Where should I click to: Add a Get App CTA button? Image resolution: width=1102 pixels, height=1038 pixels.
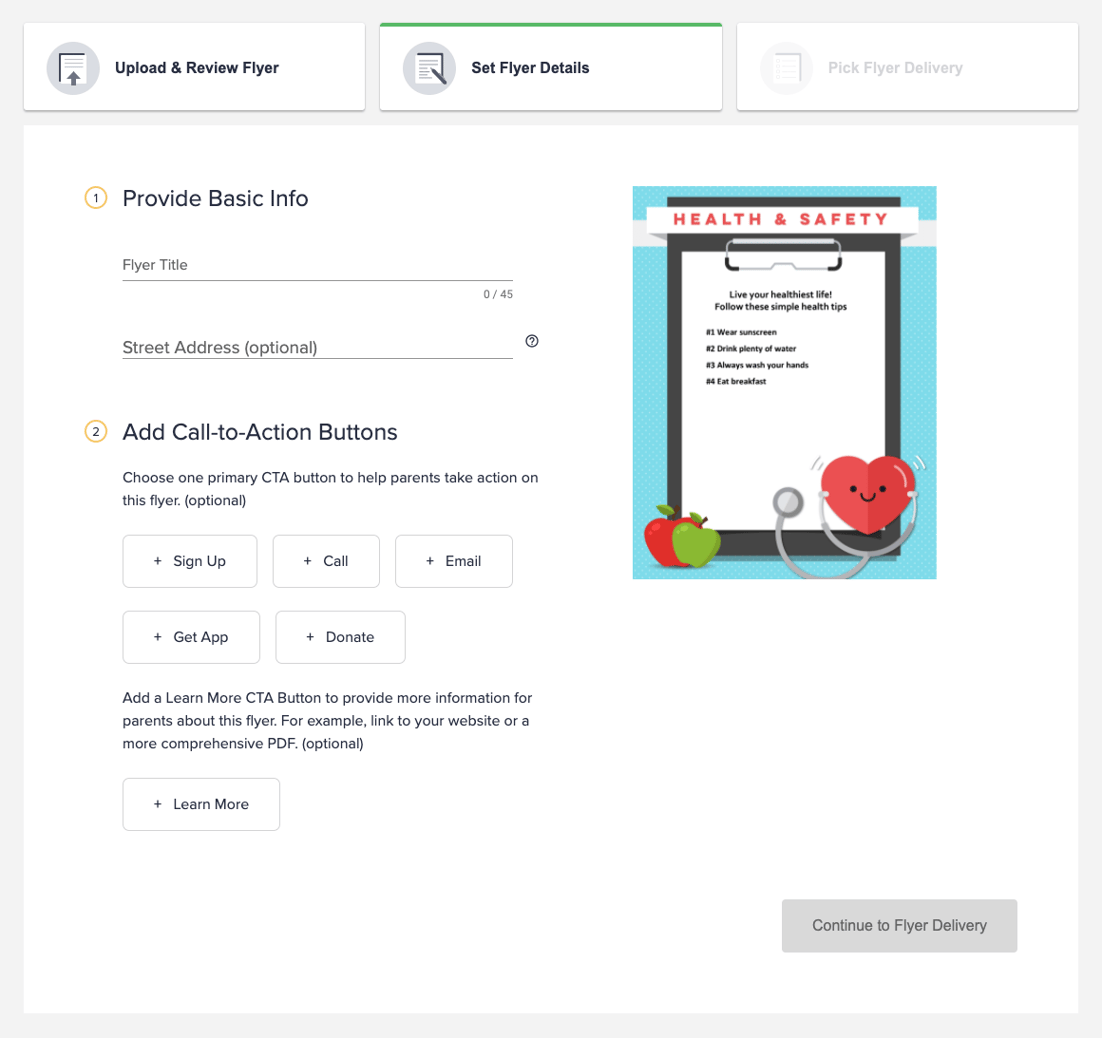click(191, 637)
